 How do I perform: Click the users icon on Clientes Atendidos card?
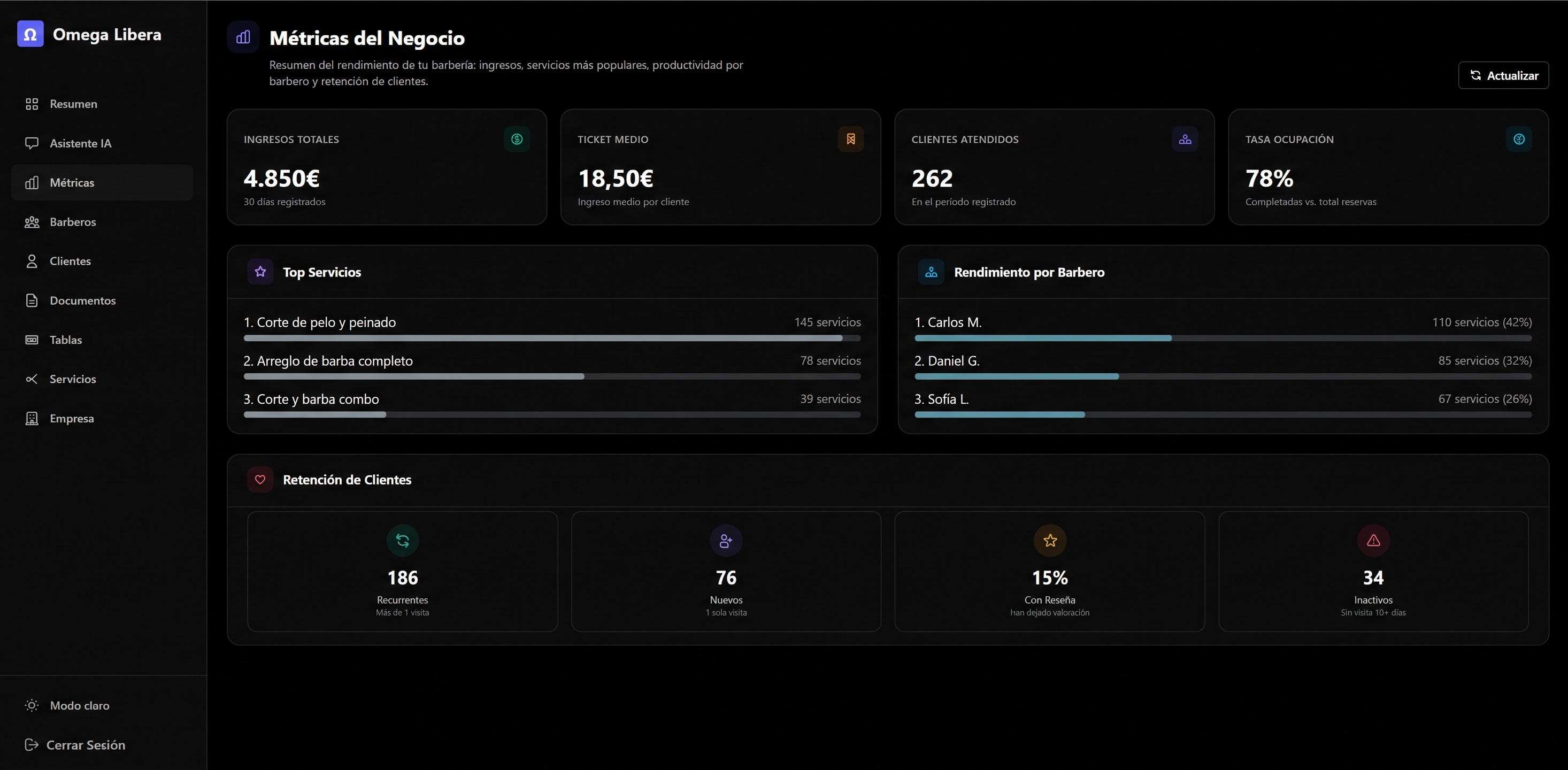[1185, 140]
